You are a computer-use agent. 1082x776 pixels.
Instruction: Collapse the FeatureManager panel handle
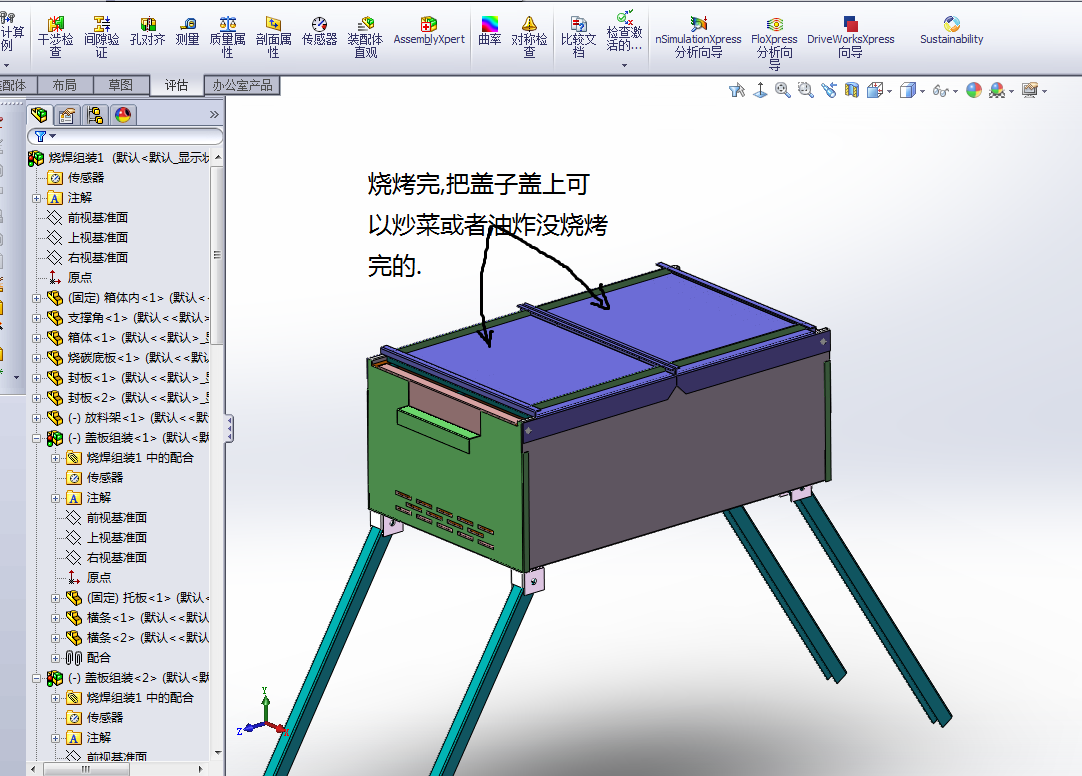click(229, 429)
